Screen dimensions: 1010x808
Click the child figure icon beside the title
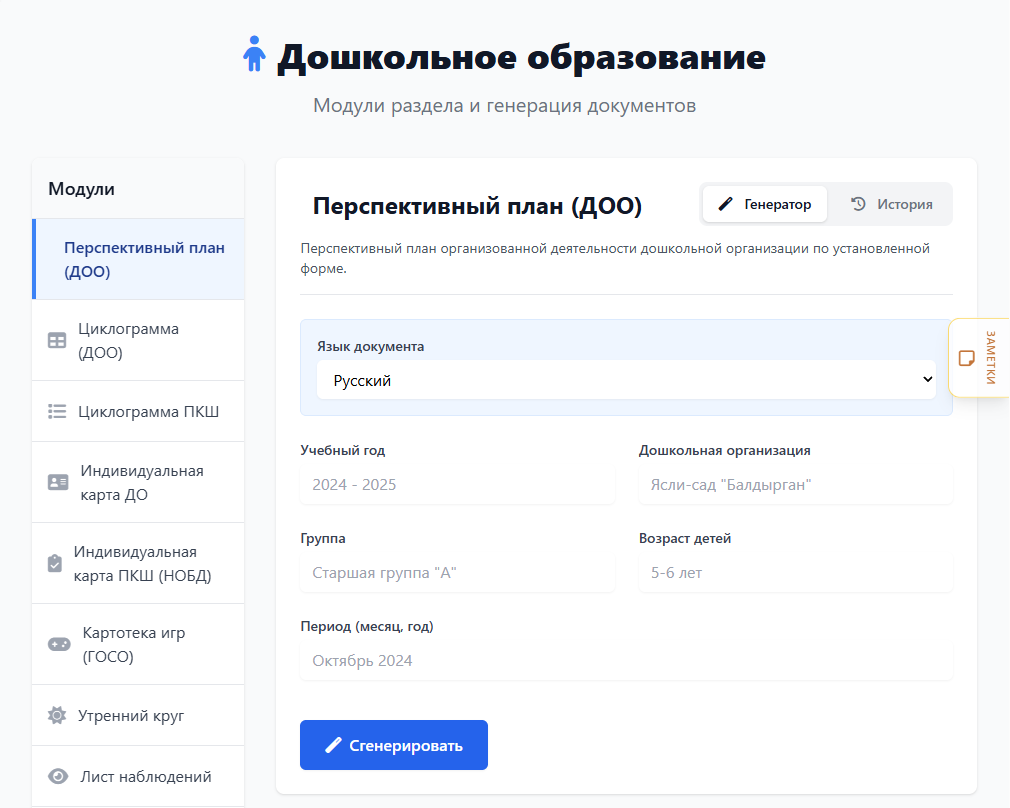click(254, 53)
